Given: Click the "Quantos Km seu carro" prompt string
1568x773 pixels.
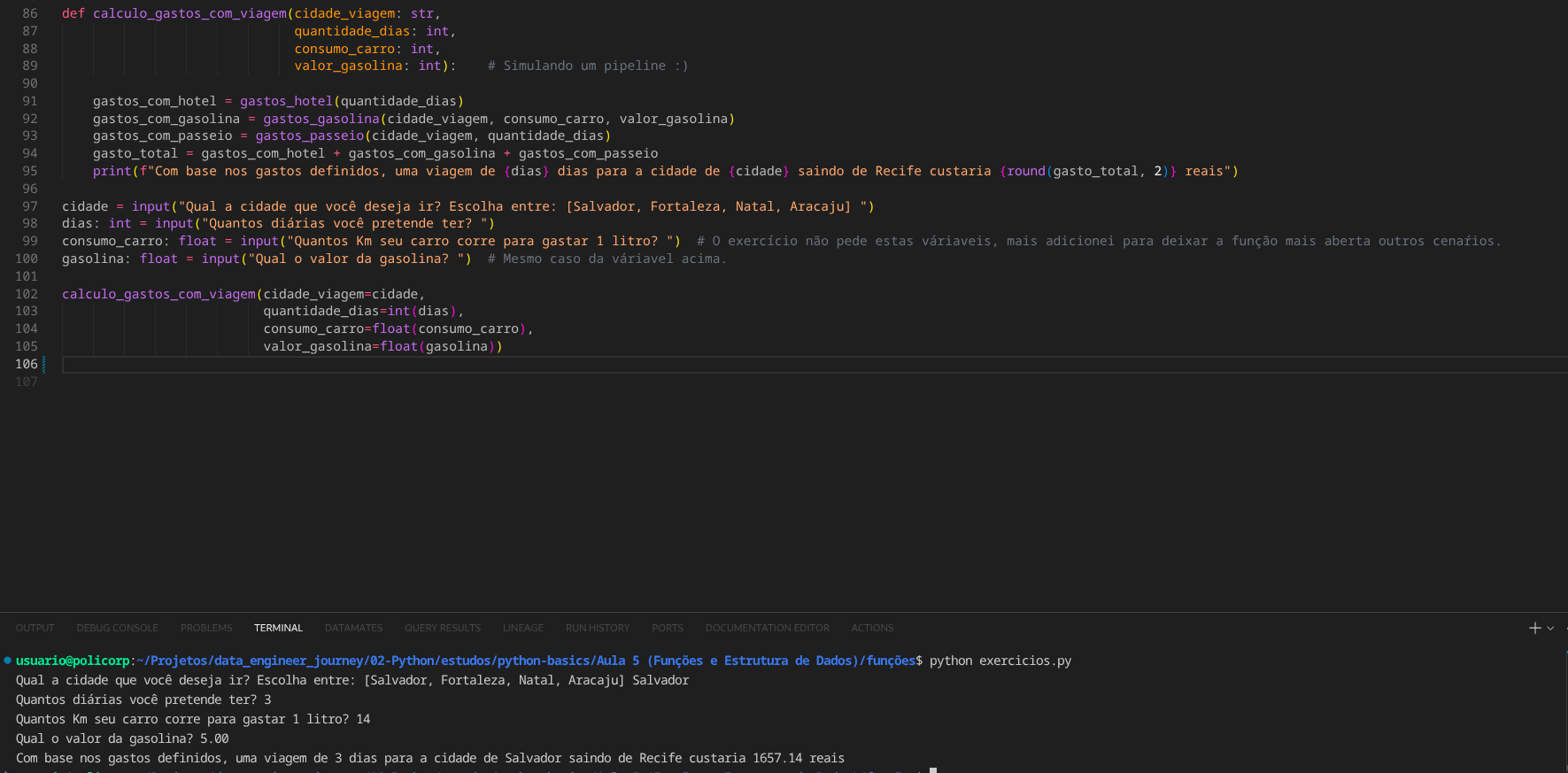Looking at the screenshot, I should (480, 241).
